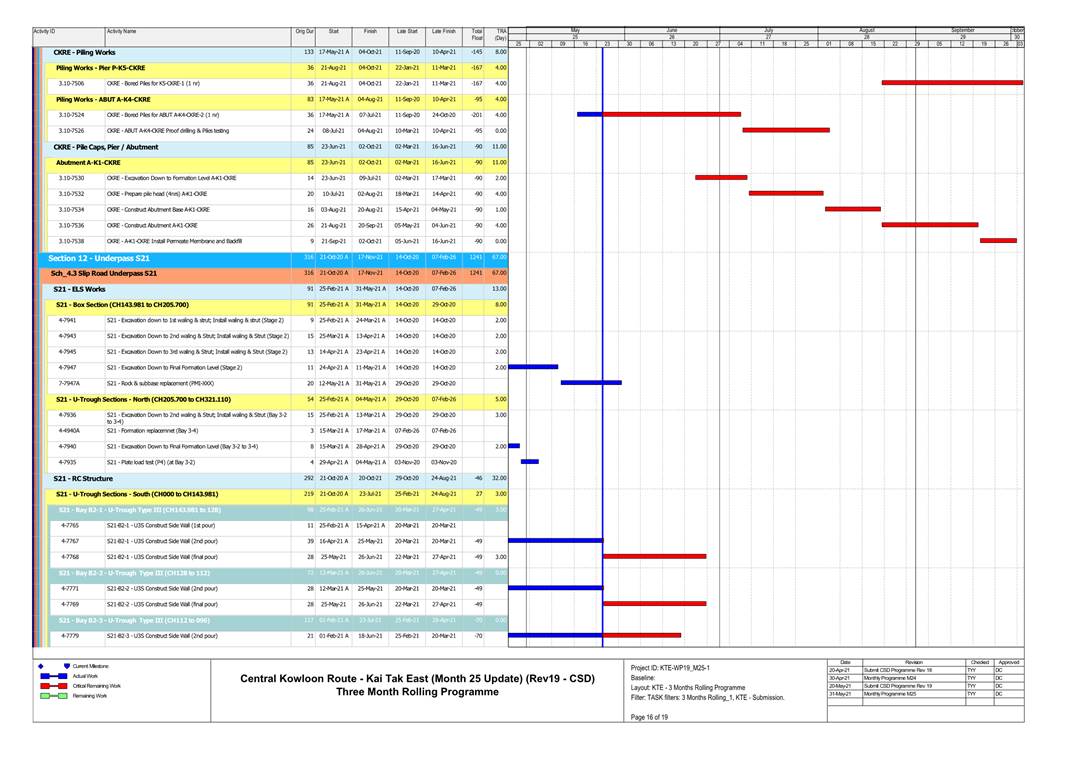Viewport: 1086px width, 769px height.
Task: Collapse the Abutment A-K1-CKRE yellow group row
Action: [88, 162]
